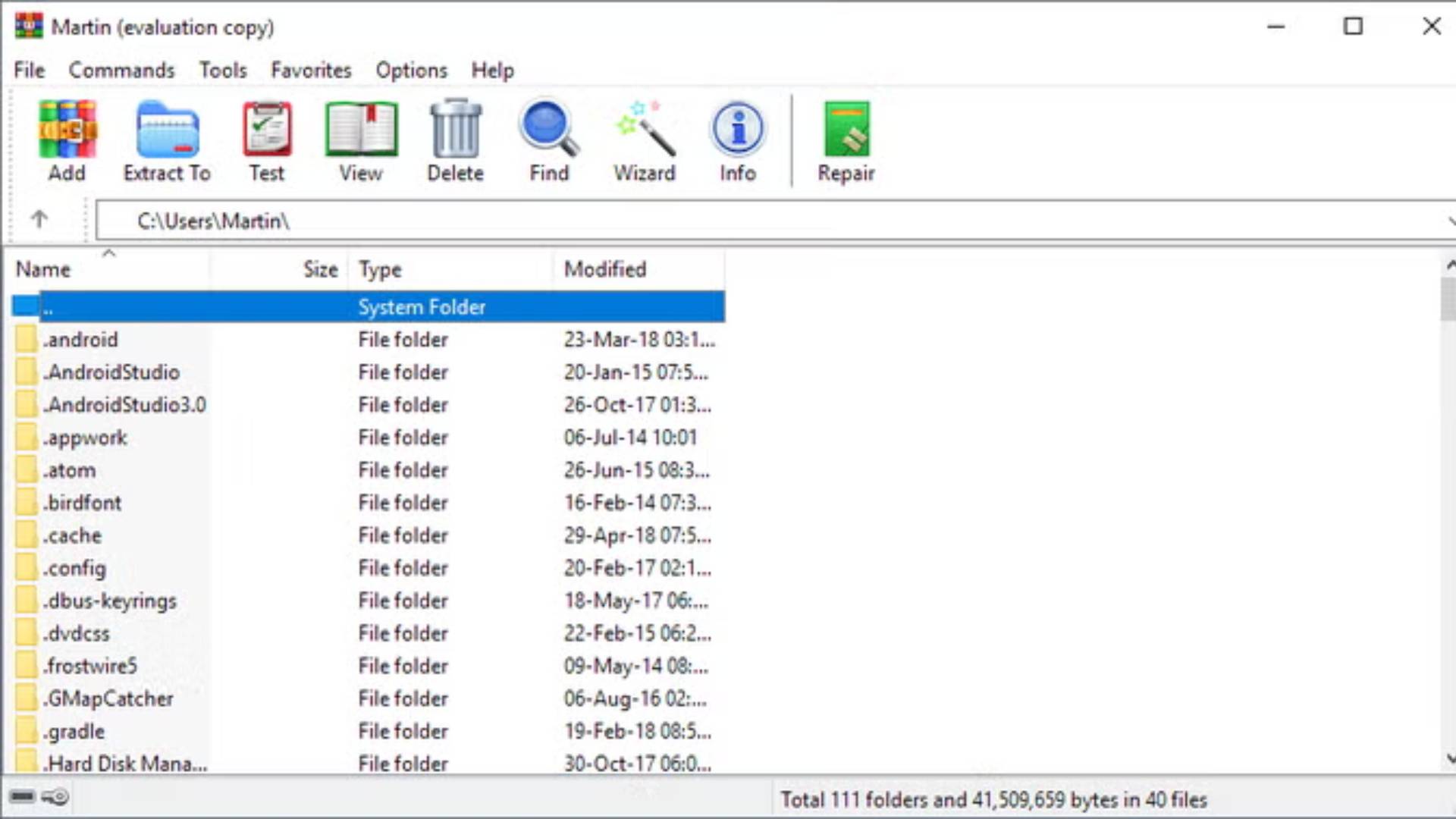Image resolution: width=1456 pixels, height=819 pixels.
Task: Click the Delete trash can icon
Action: [x=455, y=130]
